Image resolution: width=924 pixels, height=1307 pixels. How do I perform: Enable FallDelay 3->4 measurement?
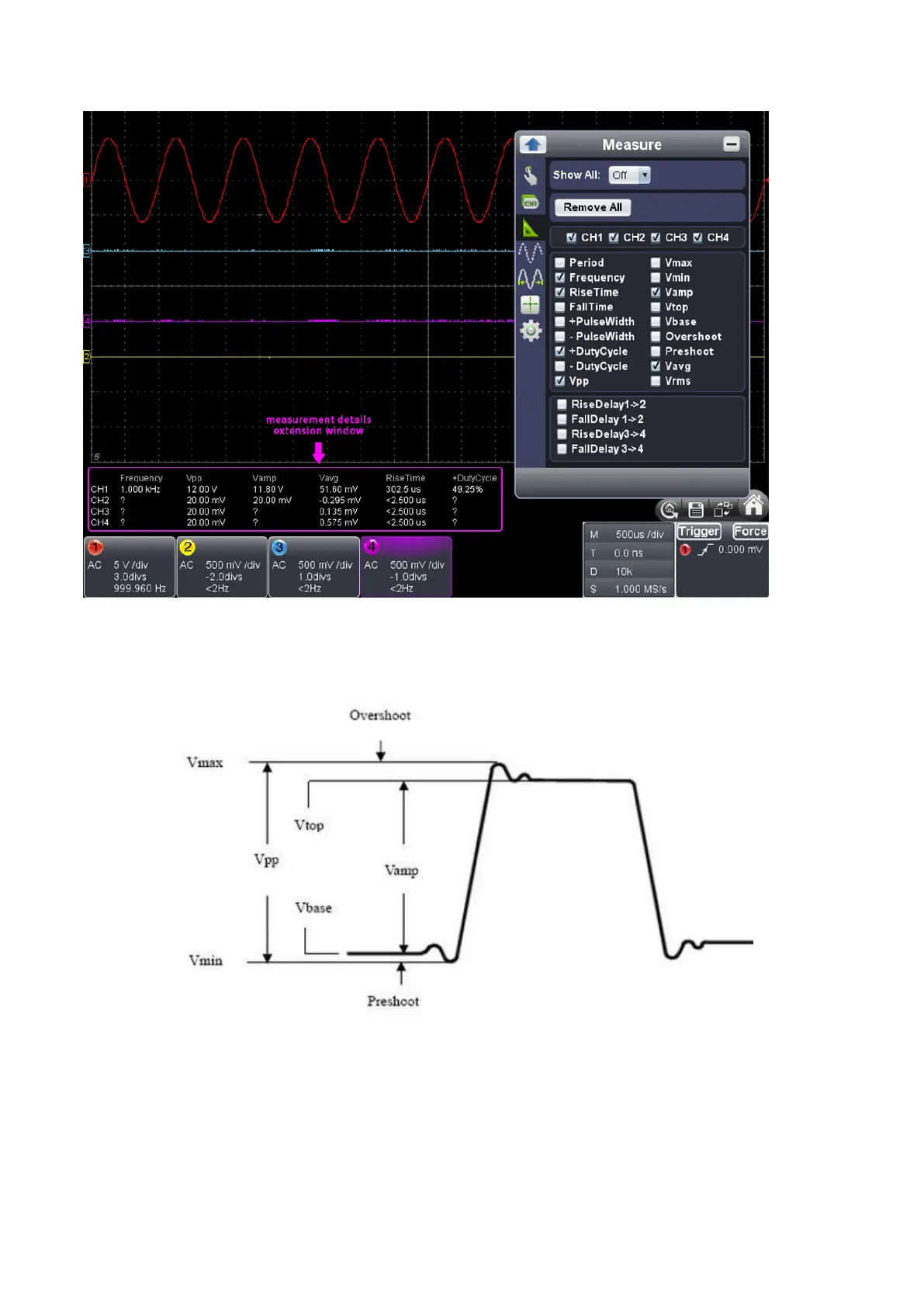(562, 449)
